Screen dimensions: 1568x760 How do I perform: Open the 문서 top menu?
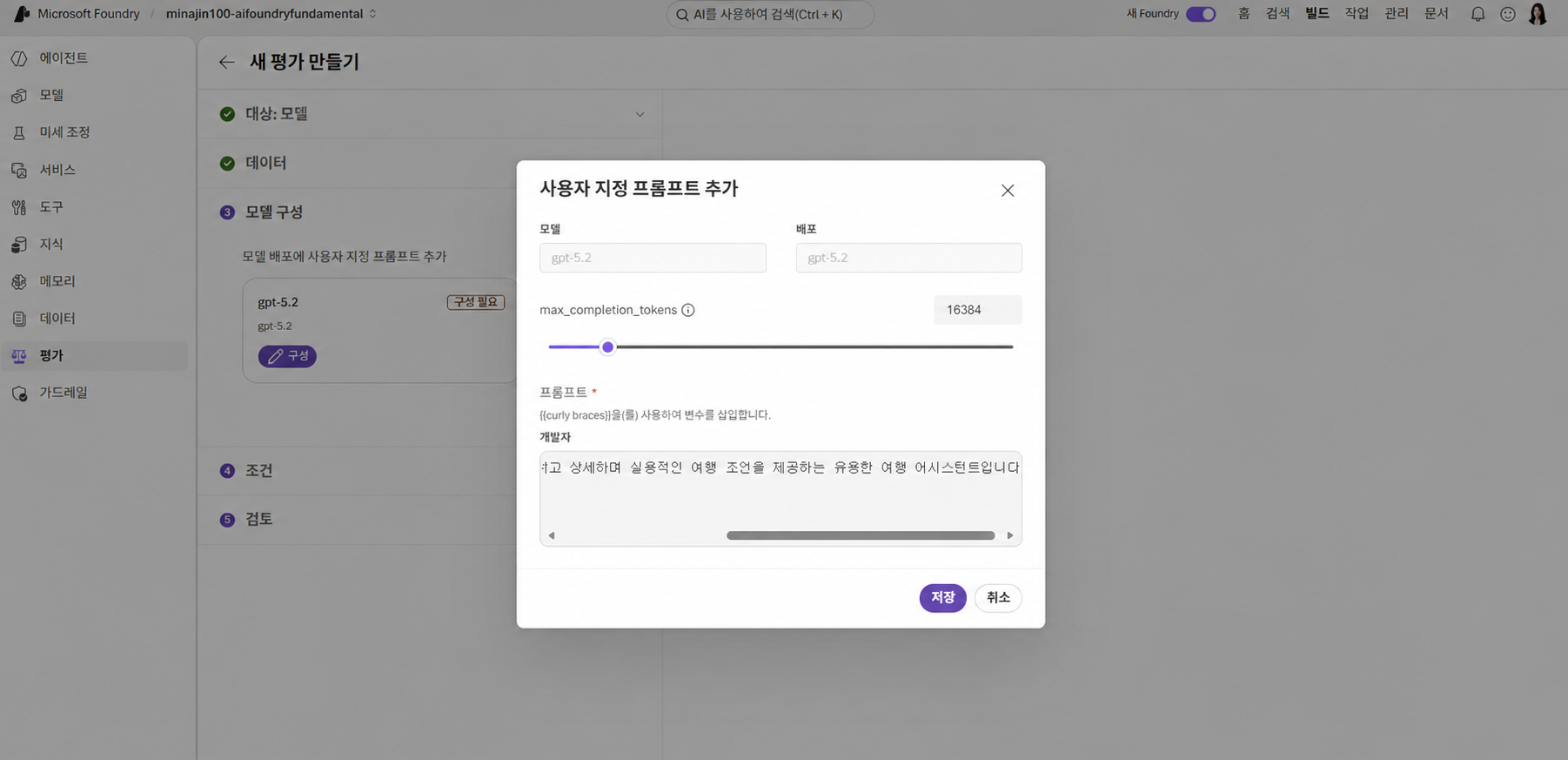[x=1437, y=14]
